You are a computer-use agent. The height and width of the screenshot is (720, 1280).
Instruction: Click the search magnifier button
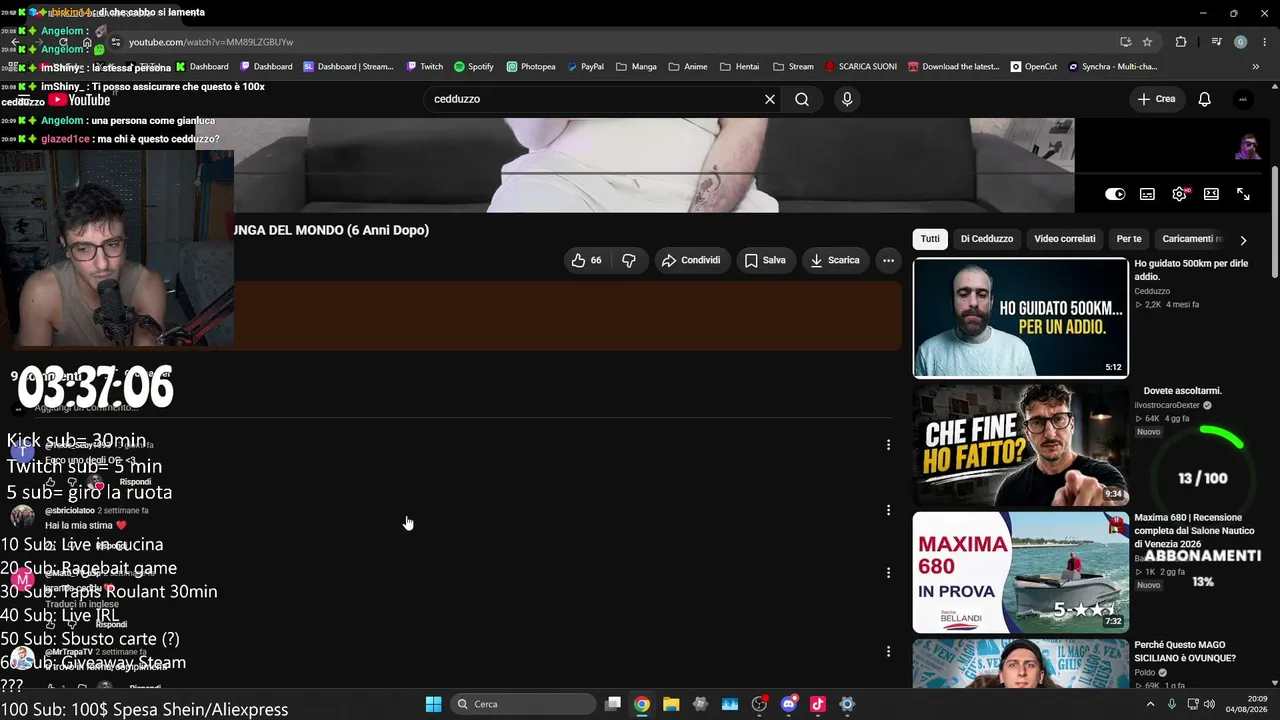802,99
